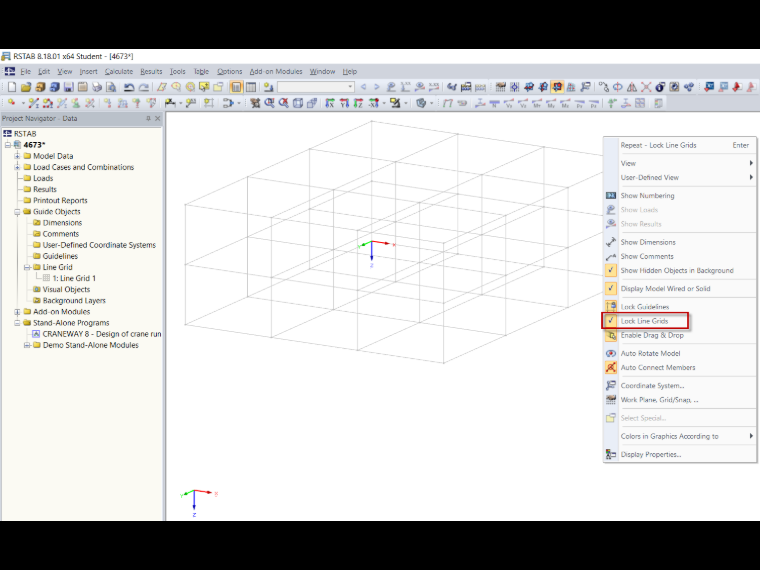Collapse the Line Grid tree node
The image size is (760, 570).
[27, 267]
